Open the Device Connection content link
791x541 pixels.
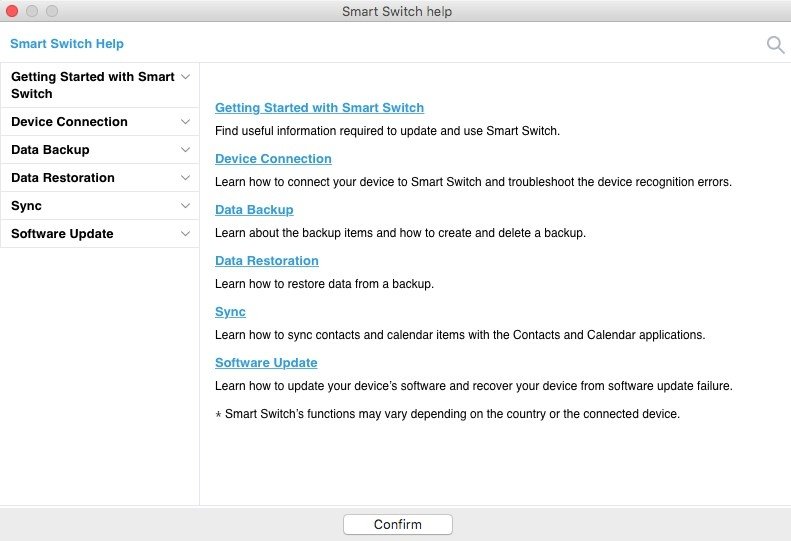click(273, 158)
